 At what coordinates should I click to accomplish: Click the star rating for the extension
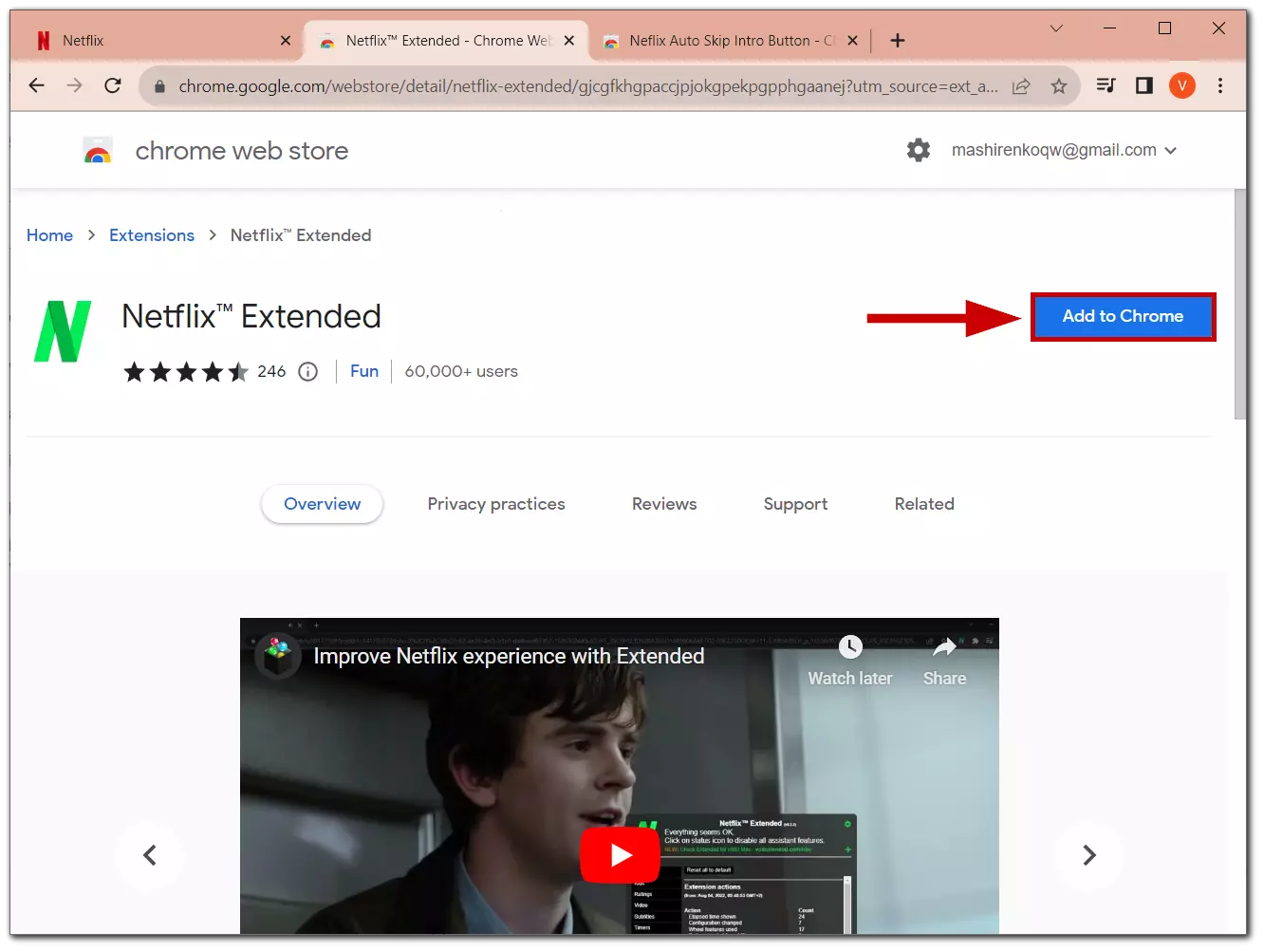(x=186, y=372)
